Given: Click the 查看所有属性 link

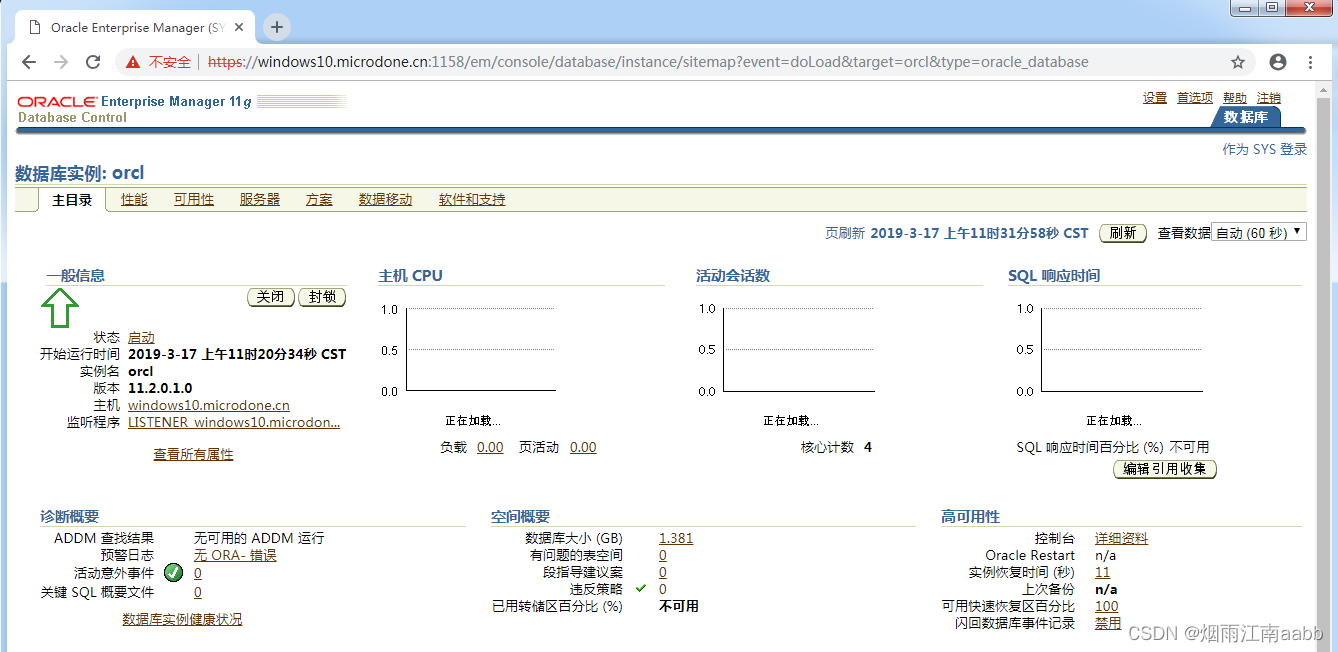Looking at the screenshot, I should coord(193,454).
